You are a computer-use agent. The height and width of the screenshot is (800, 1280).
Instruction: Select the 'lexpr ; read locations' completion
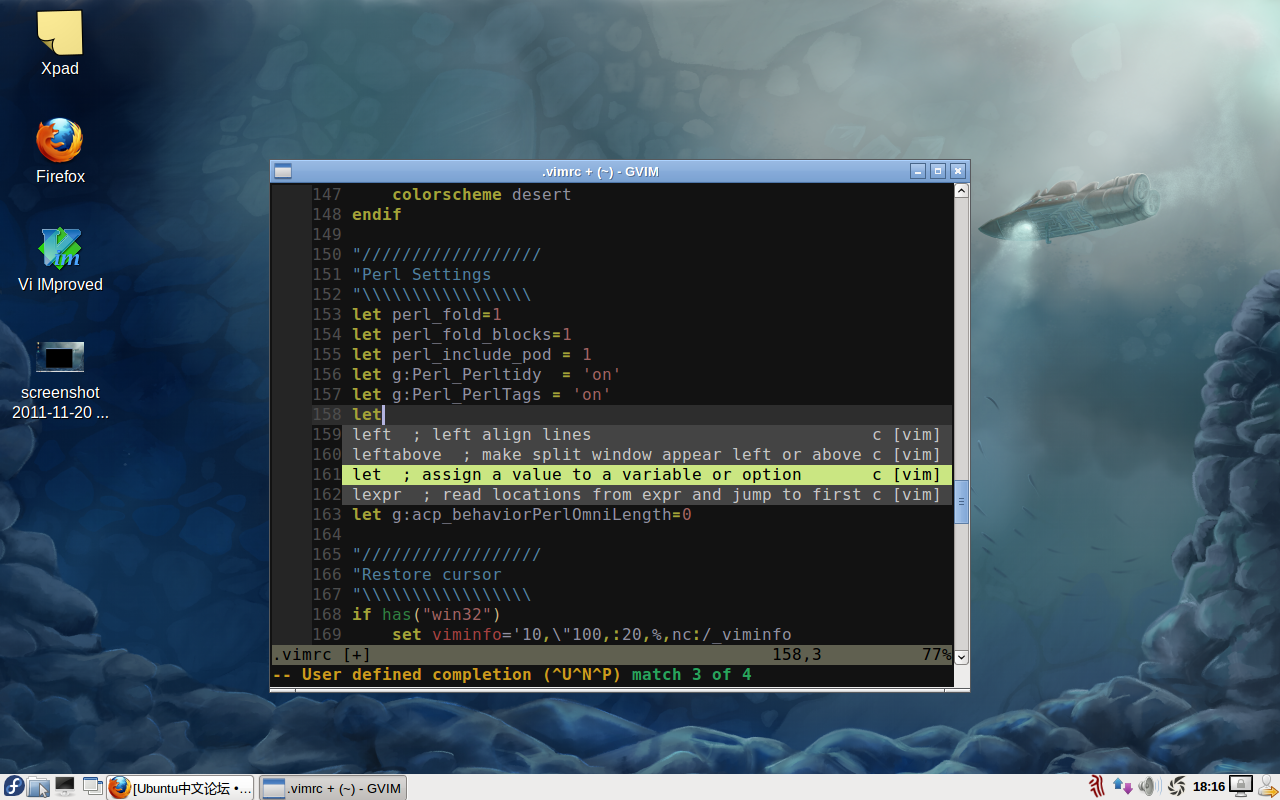(x=647, y=494)
